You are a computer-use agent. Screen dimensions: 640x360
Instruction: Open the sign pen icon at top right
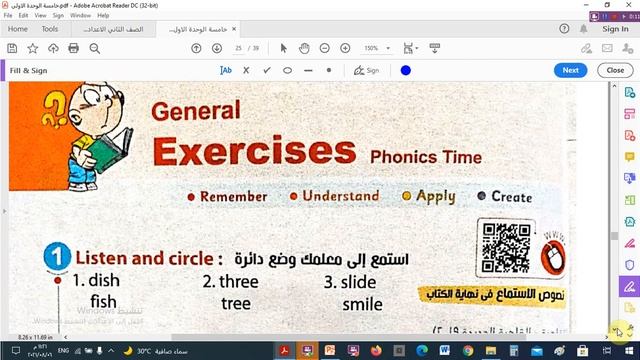click(587, 48)
